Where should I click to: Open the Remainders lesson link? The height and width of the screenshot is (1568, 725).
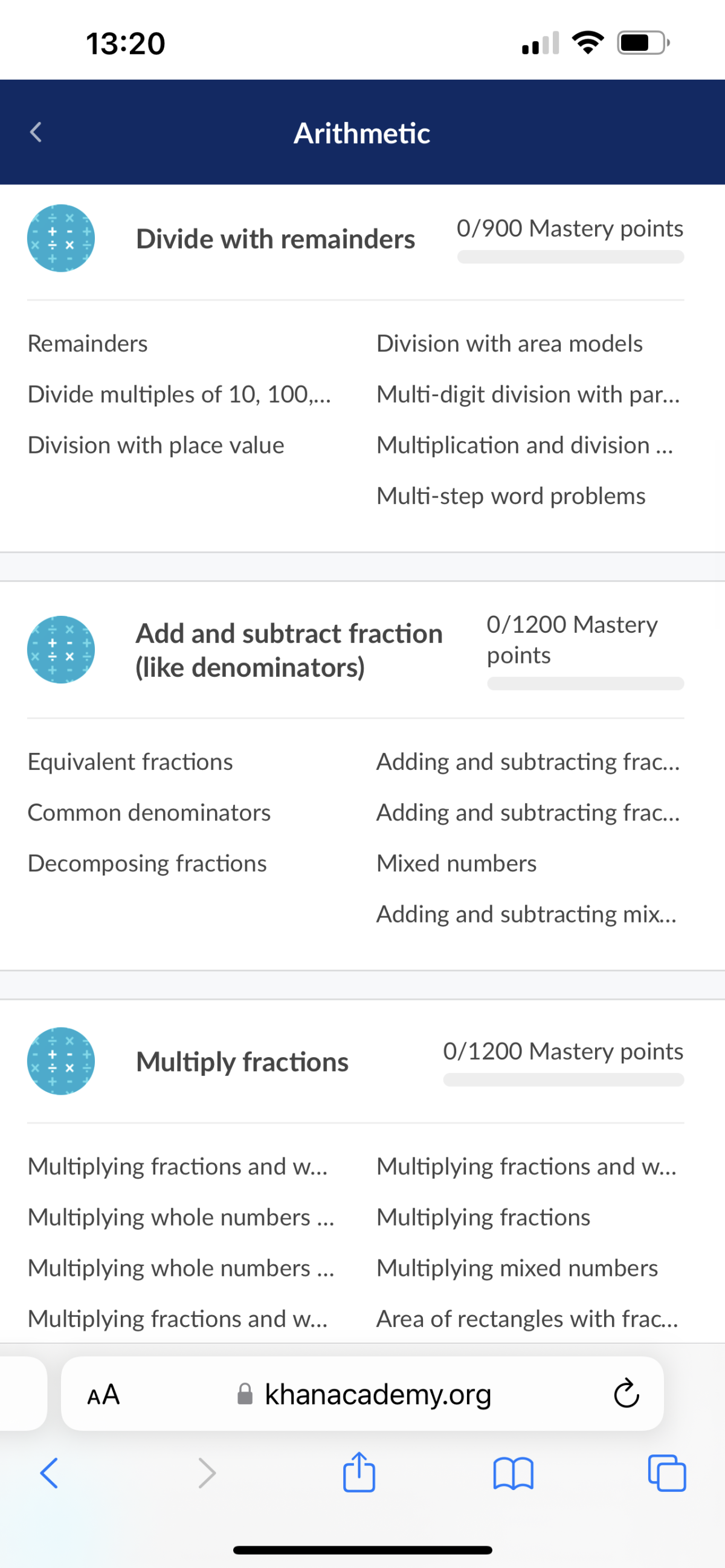click(x=88, y=344)
